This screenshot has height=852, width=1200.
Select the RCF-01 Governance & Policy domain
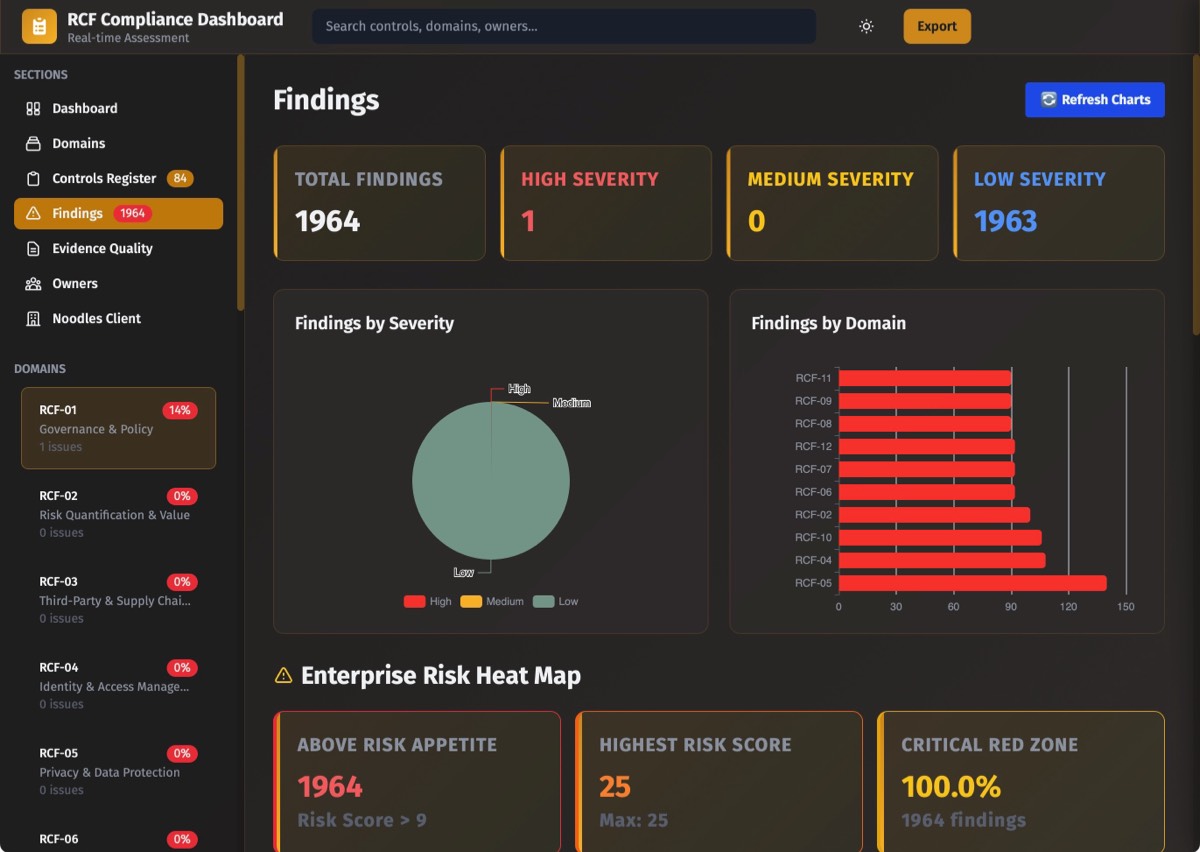(118, 428)
